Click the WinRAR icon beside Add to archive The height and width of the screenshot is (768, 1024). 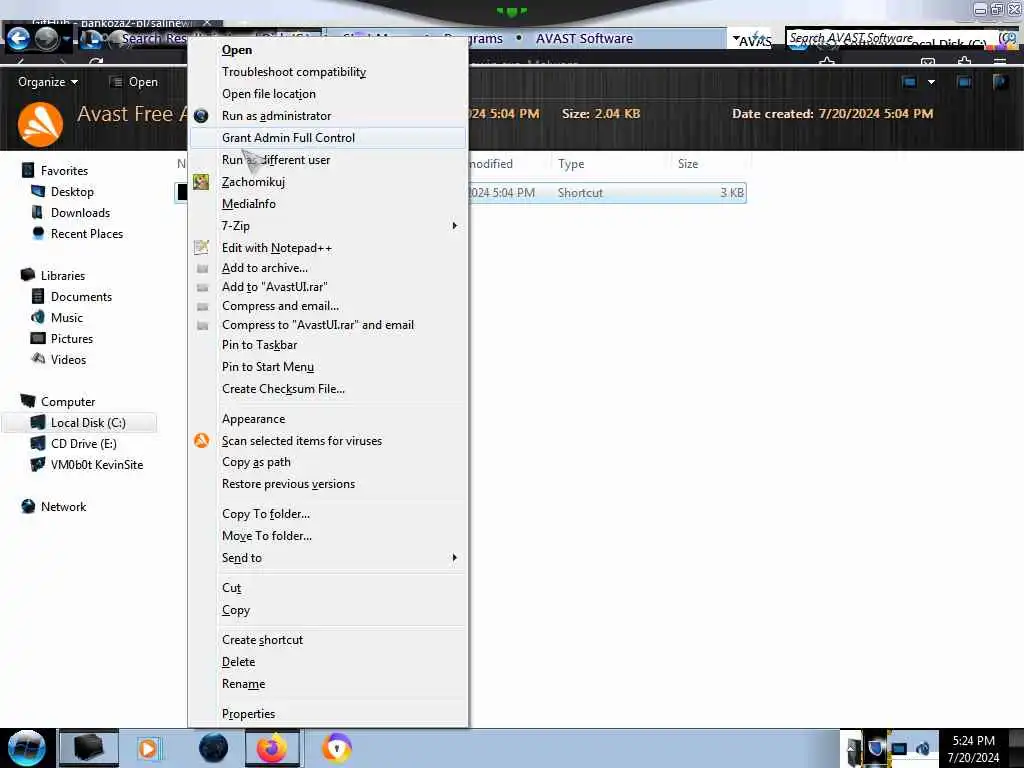(x=202, y=268)
